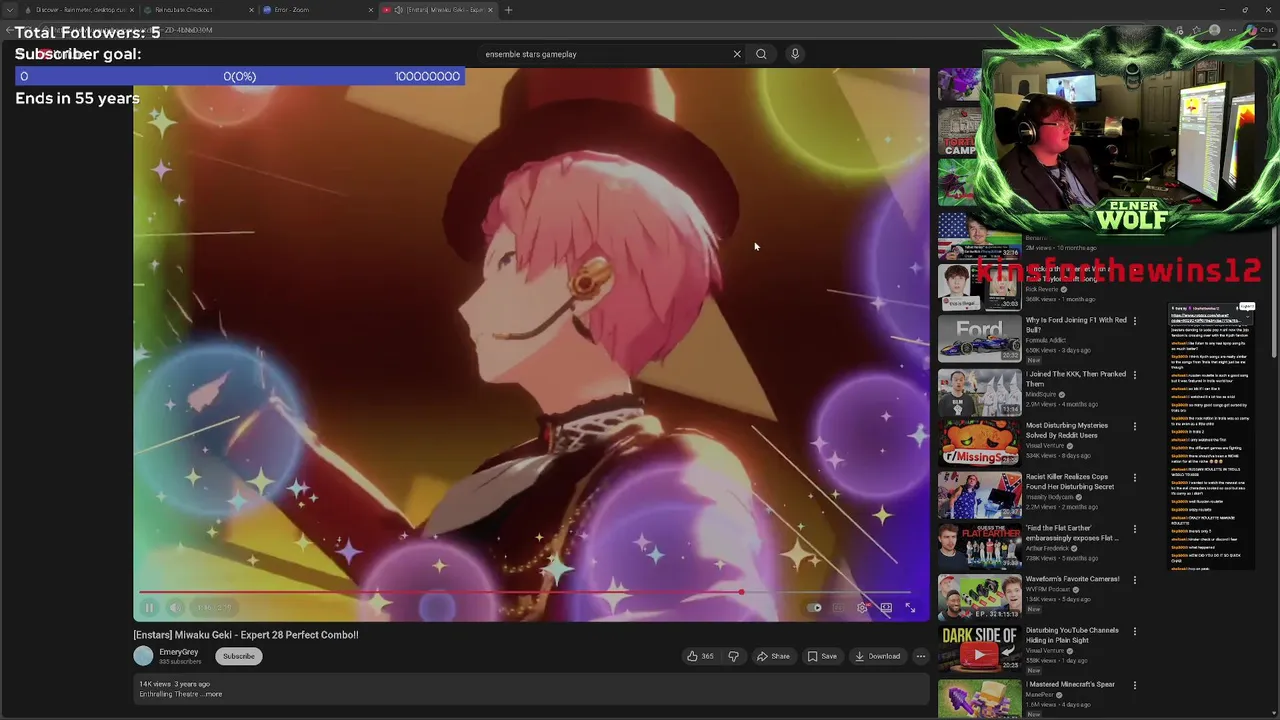Open the Formula Addict channel name

point(1046,340)
